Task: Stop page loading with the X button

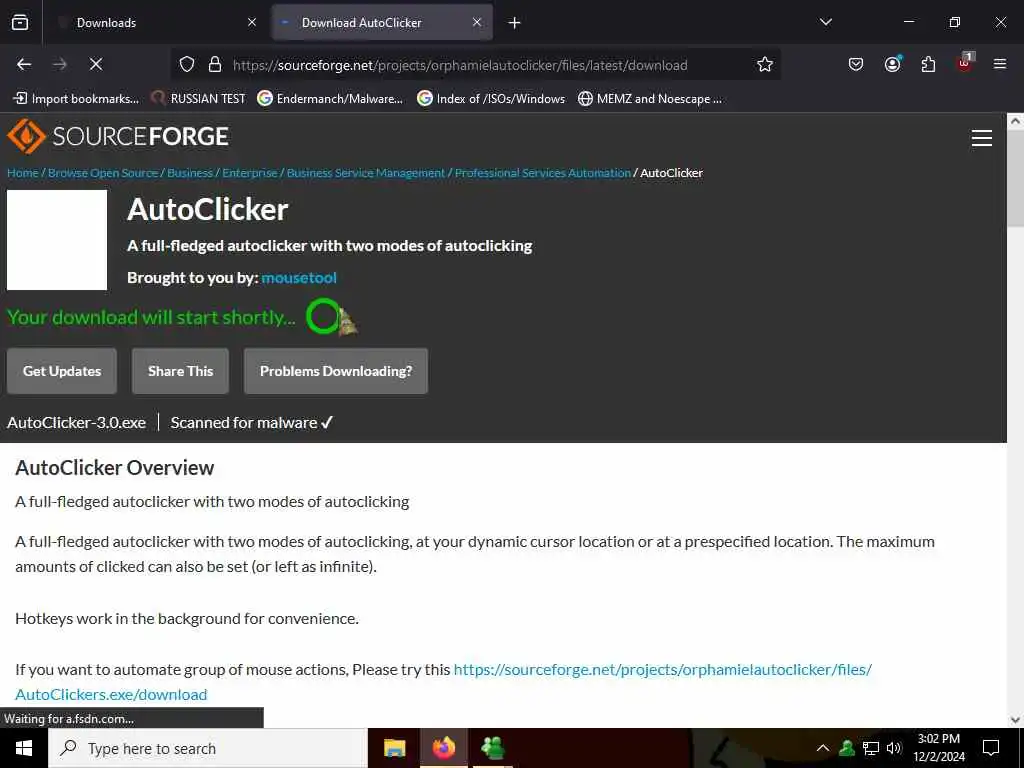Action: [x=95, y=64]
